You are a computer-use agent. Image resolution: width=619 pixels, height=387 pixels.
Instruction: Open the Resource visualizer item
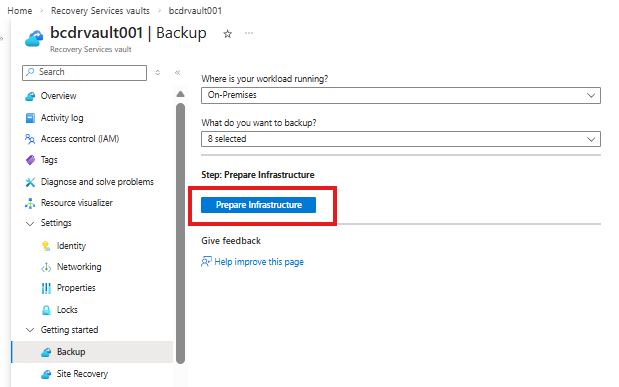(x=77, y=203)
